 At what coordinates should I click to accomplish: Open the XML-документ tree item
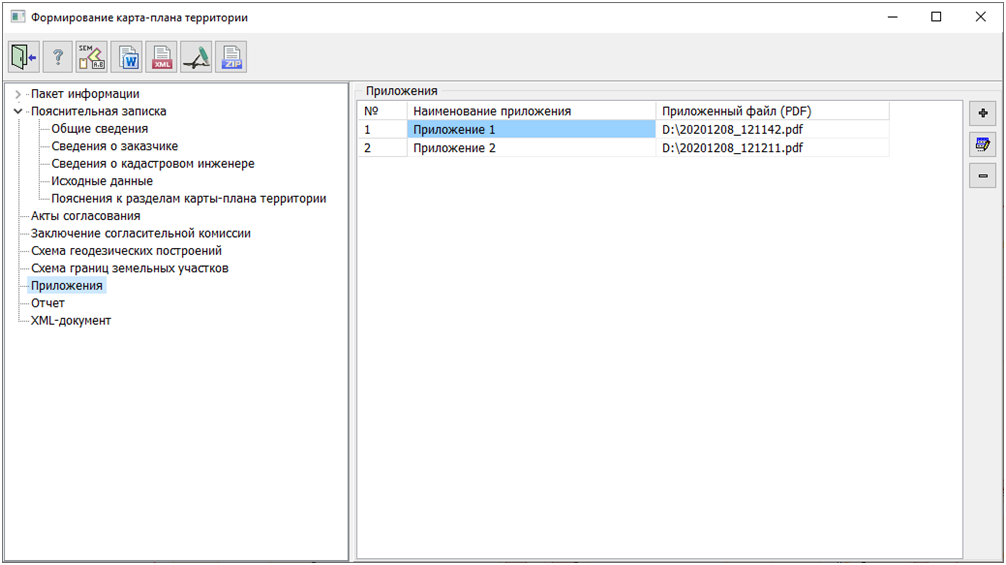pyautogui.click(x=71, y=321)
